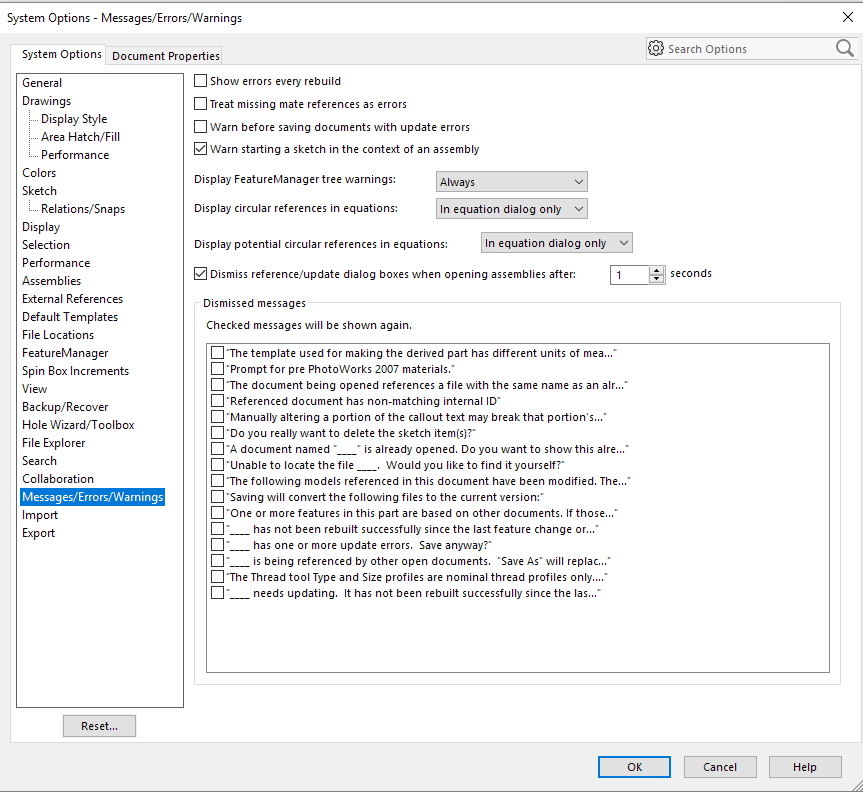Open potential circular references dropdown

point(557,243)
